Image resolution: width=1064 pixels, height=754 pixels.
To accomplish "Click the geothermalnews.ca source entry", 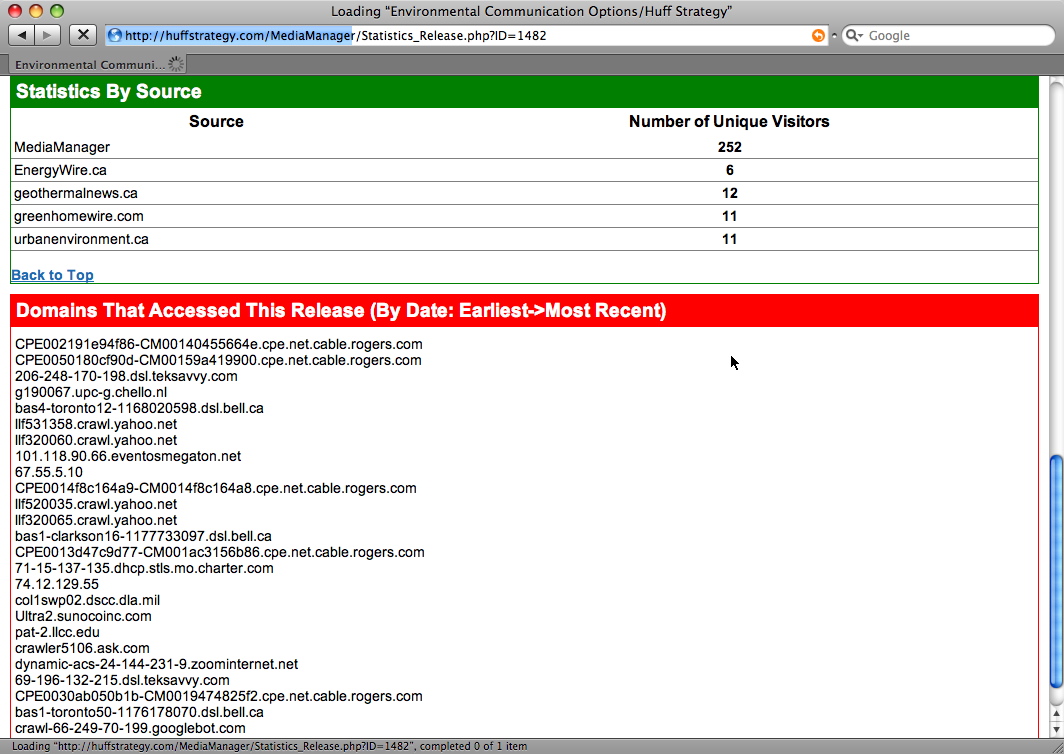I will (x=76, y=193).
